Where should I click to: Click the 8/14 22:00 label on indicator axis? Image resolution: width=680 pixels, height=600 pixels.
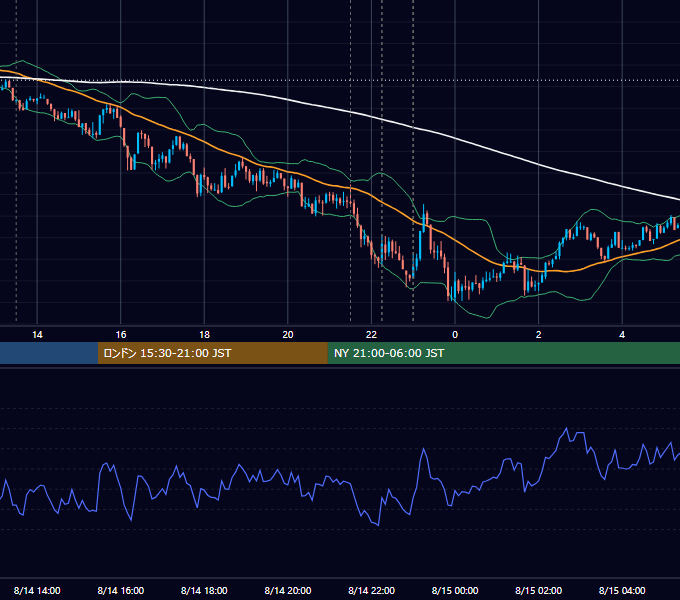(372, 590)
